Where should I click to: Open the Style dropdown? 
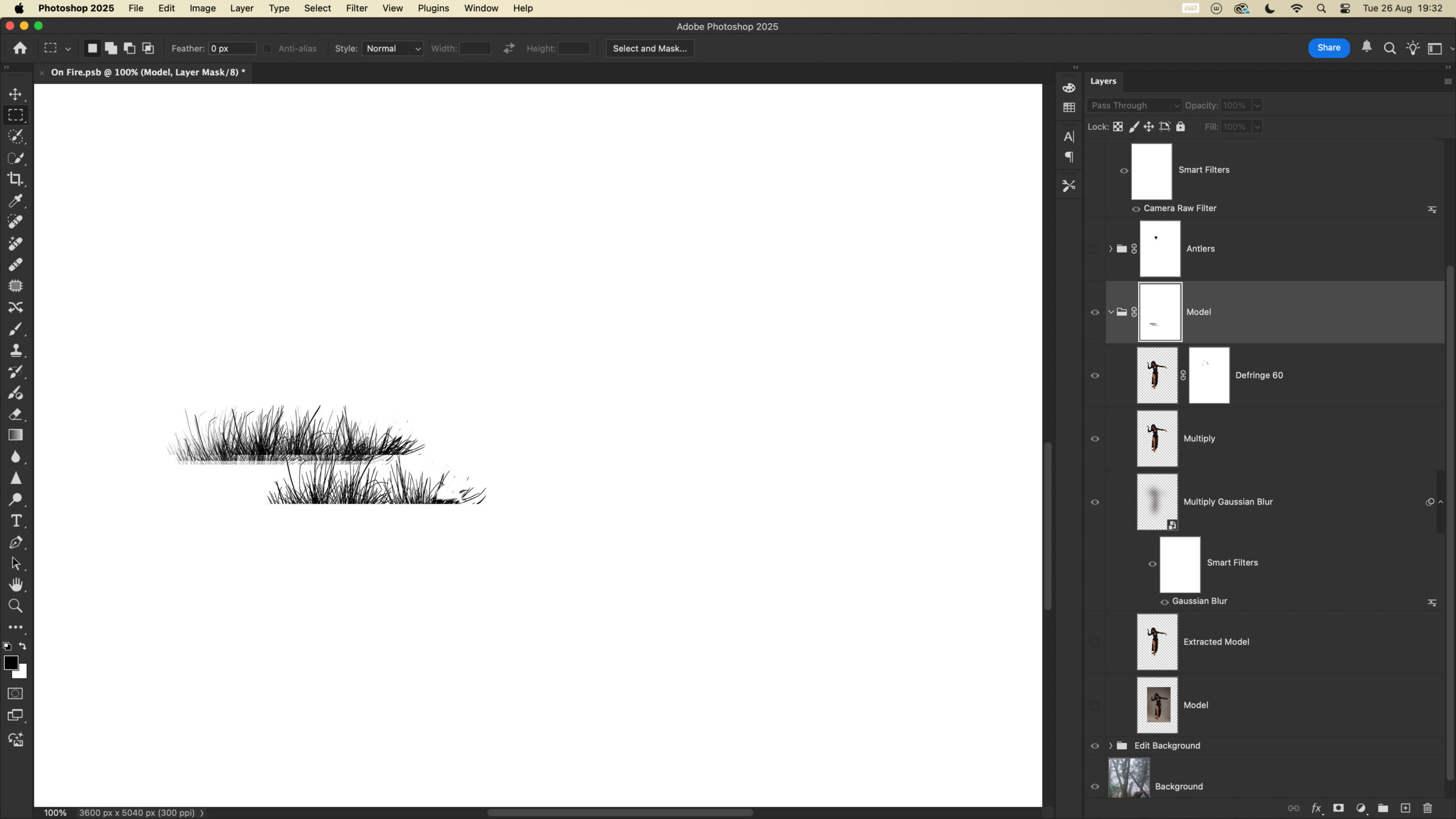pyautogui.click(x=392, y=48)
